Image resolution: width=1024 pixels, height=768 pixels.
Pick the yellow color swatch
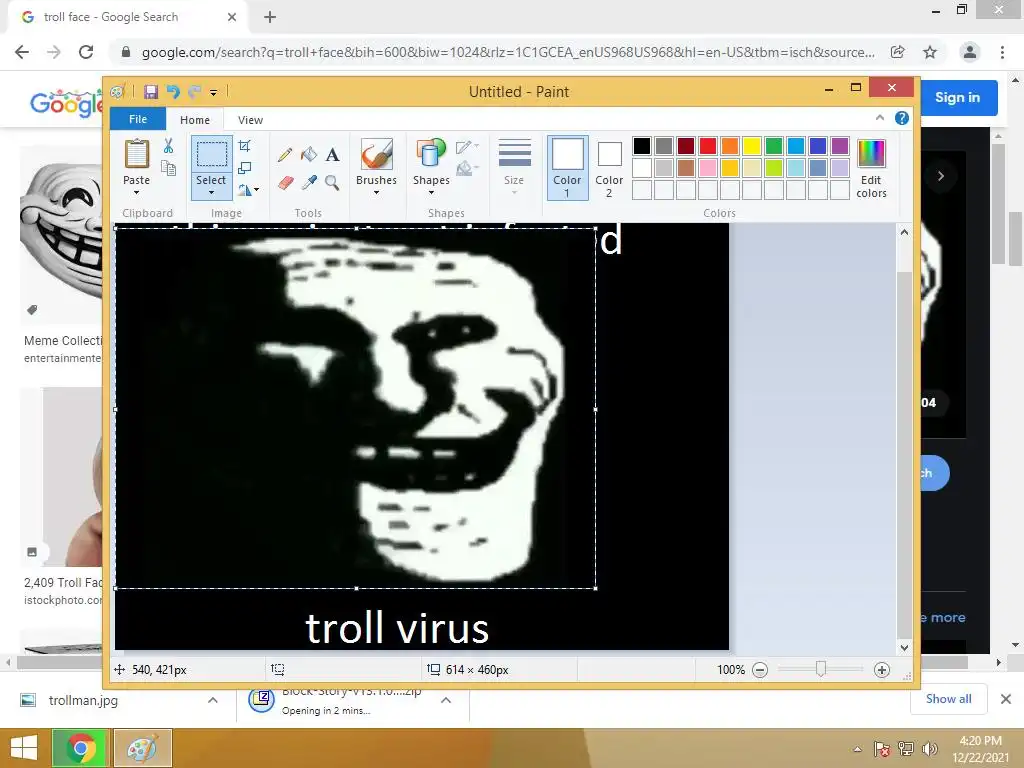752,146
